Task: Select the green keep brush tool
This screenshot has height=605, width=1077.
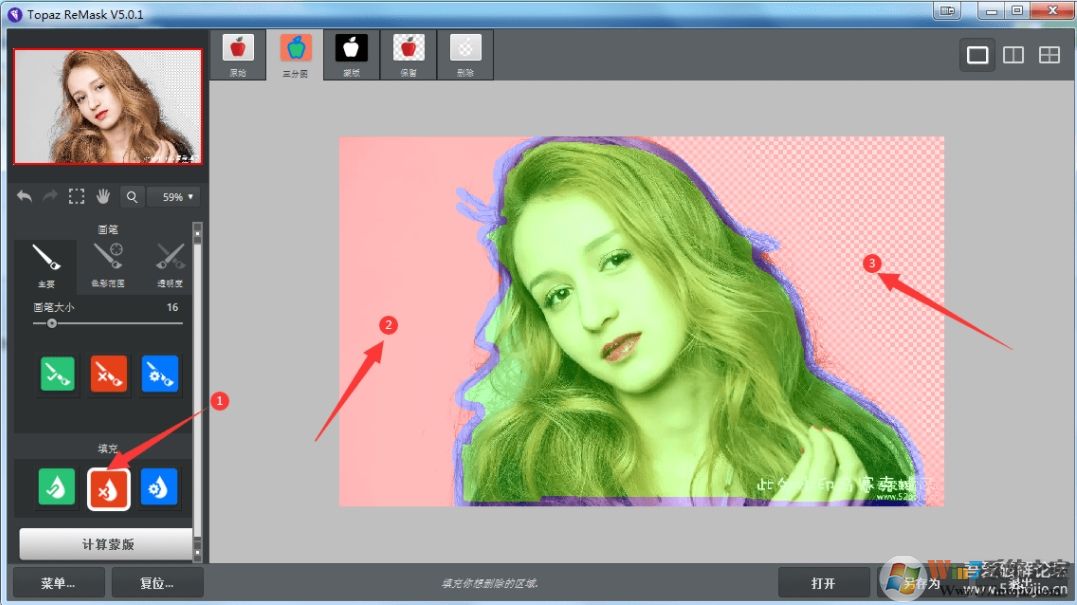Action: pyautogui.click(x=57, y=372)
